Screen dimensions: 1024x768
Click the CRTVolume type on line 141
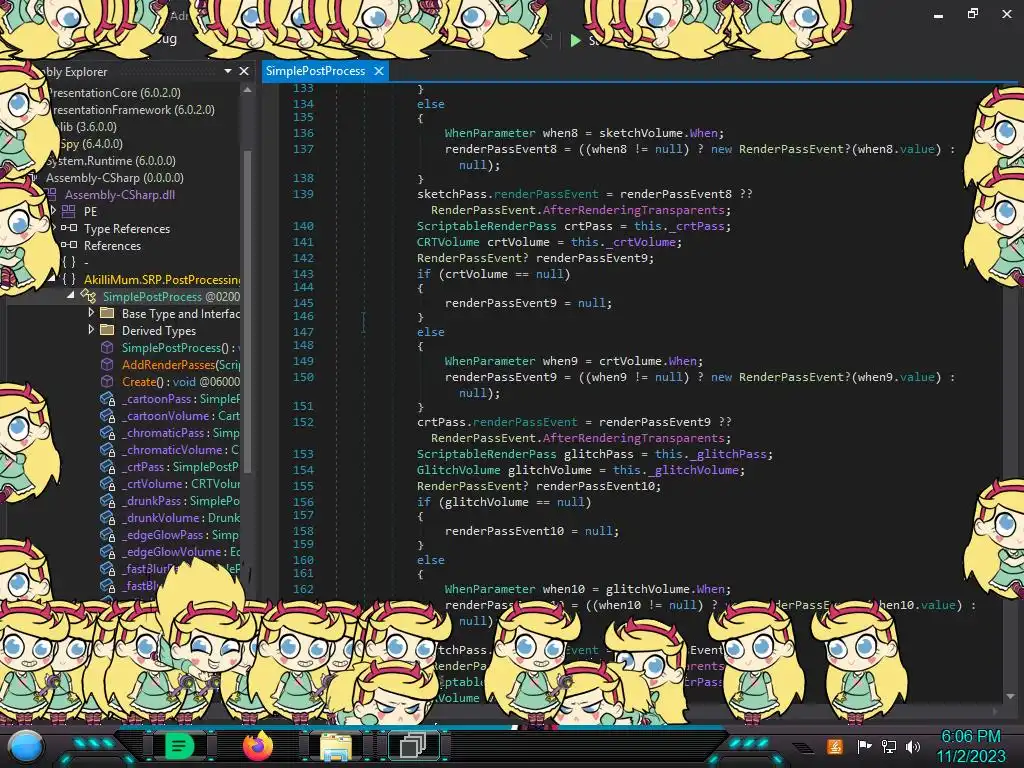(448, 242)
